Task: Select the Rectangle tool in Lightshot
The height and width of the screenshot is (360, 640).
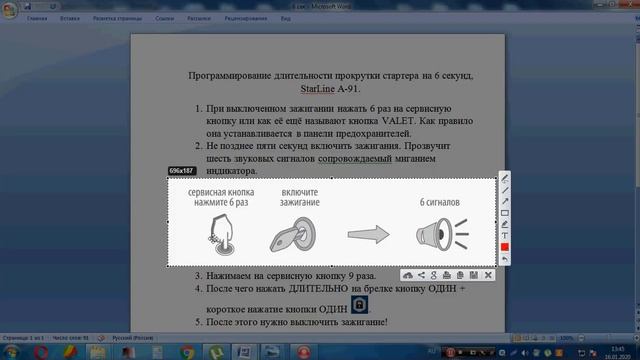Action: pyautogui.click(x=504, y=213)
